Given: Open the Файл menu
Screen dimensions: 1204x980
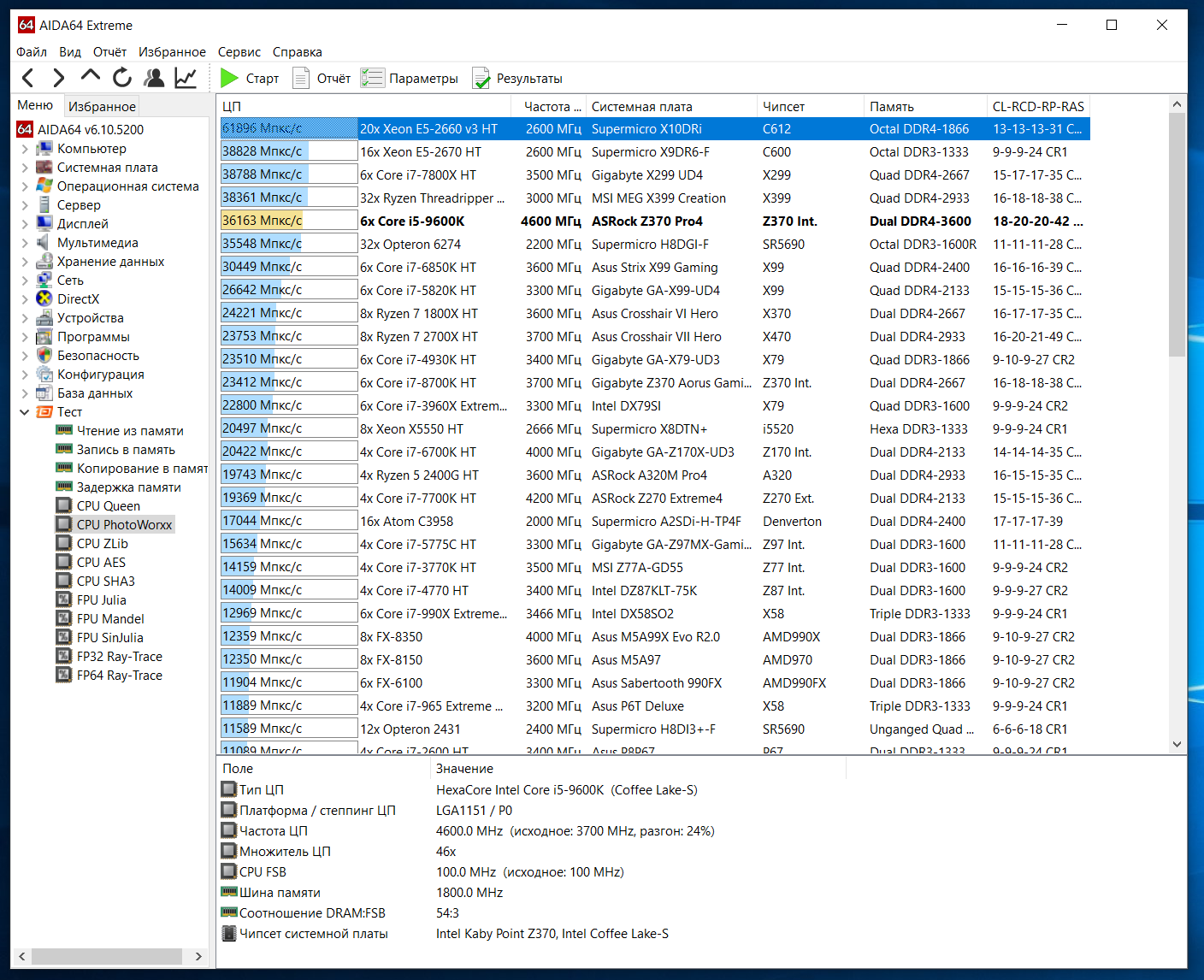Looking at the screenshot, I should pos(32,52).
